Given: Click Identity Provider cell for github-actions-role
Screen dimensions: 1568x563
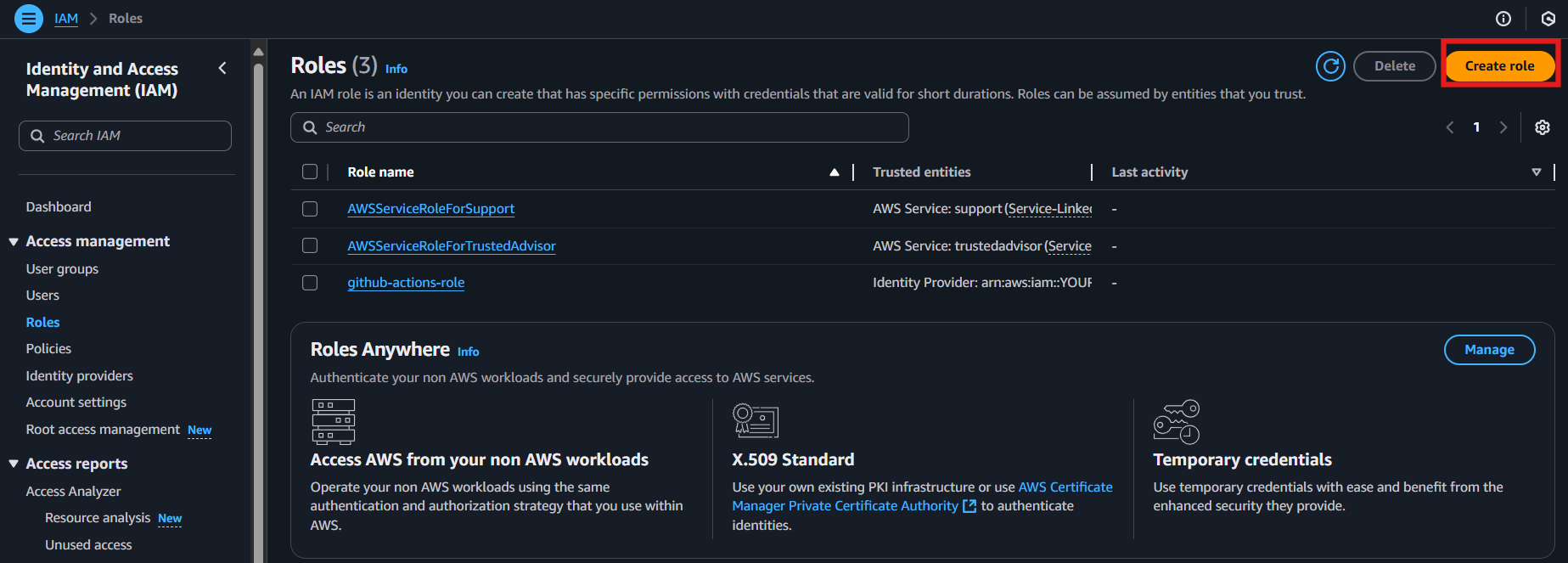Looking at the screenshot, I should 982,283.
